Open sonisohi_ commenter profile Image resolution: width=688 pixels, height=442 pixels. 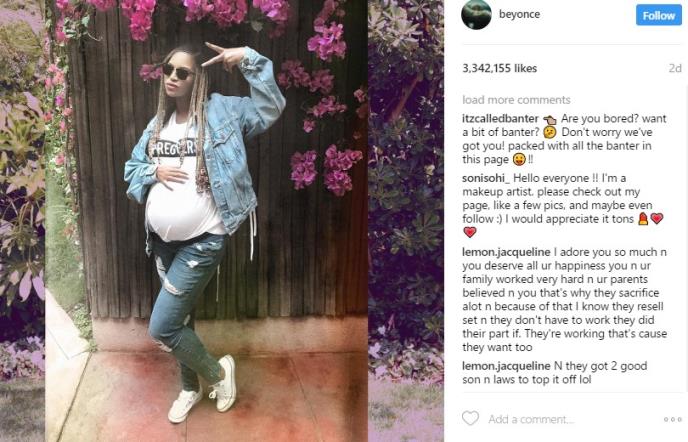pos(486,178)
